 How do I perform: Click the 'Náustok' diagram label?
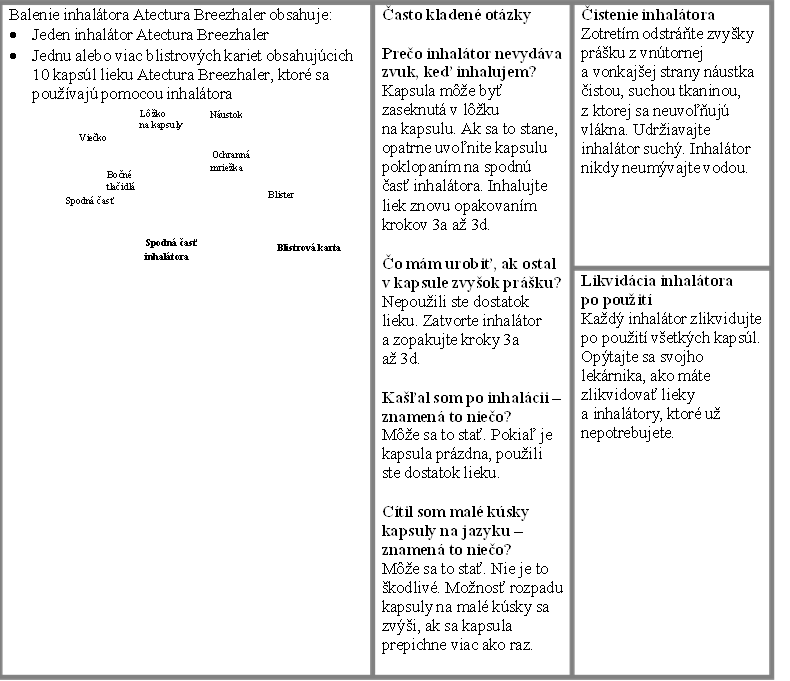coord(226,115)
